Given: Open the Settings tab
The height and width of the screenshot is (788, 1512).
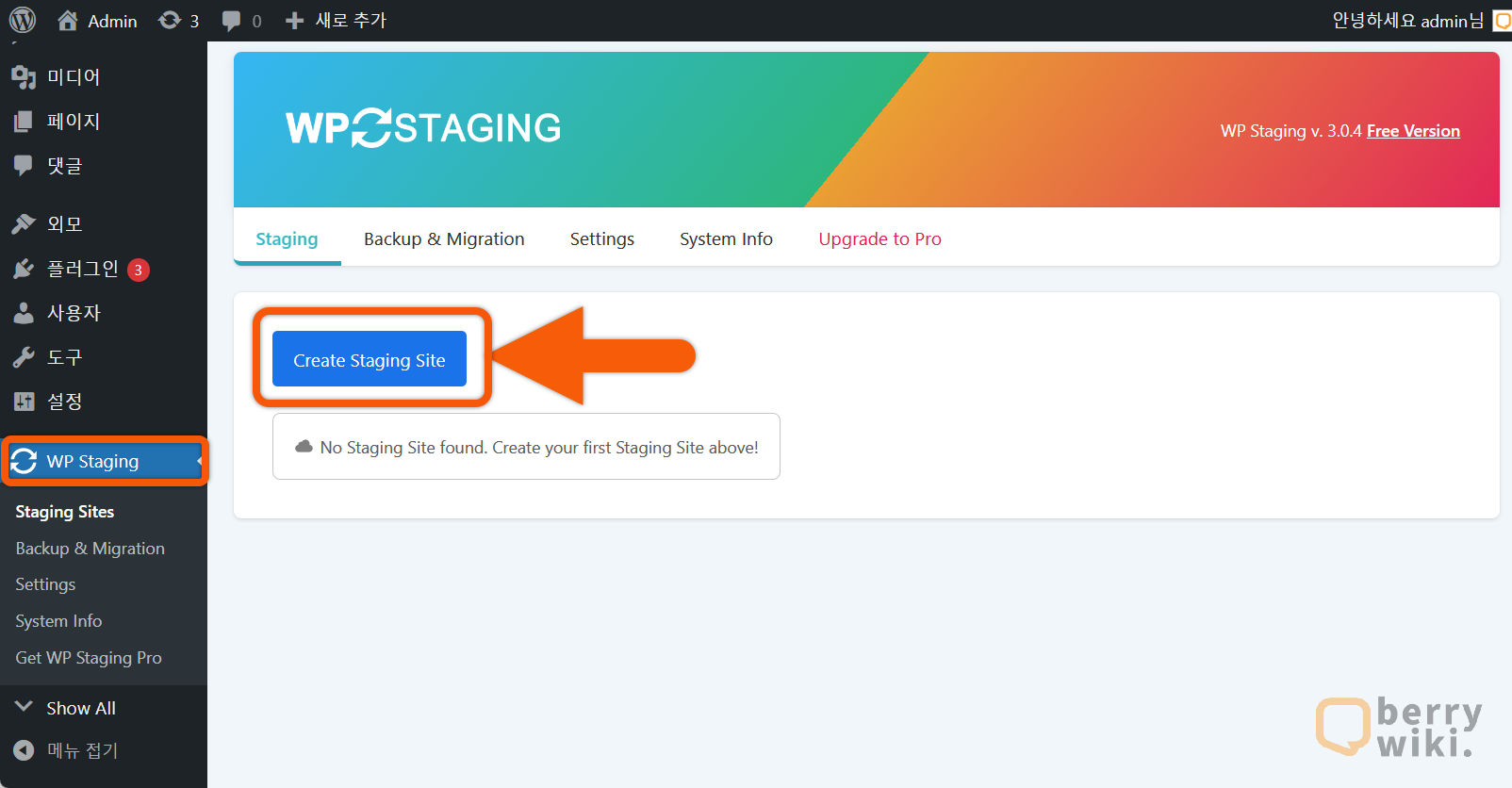Looking at the screenshot, I should click(602, 238).
